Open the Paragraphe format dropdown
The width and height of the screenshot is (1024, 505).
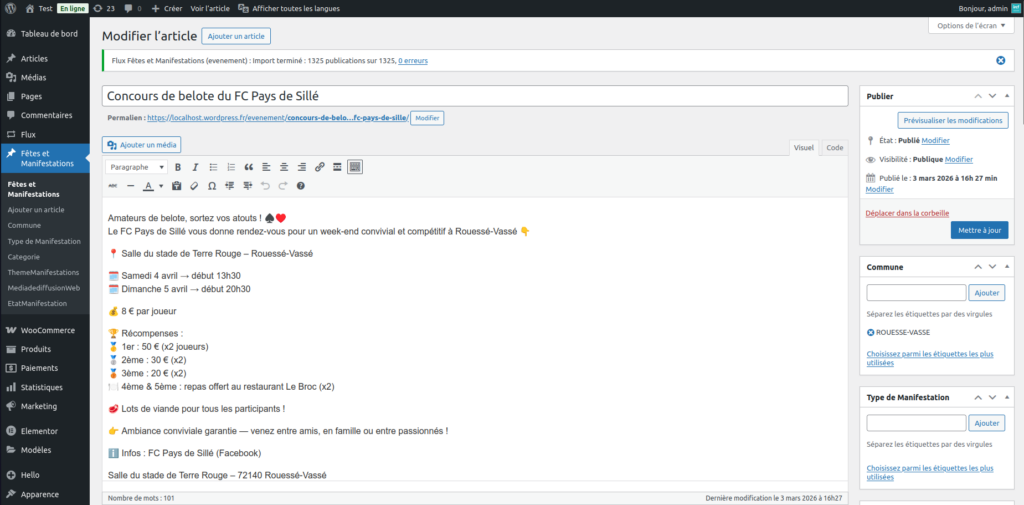[x=136, y=167]
